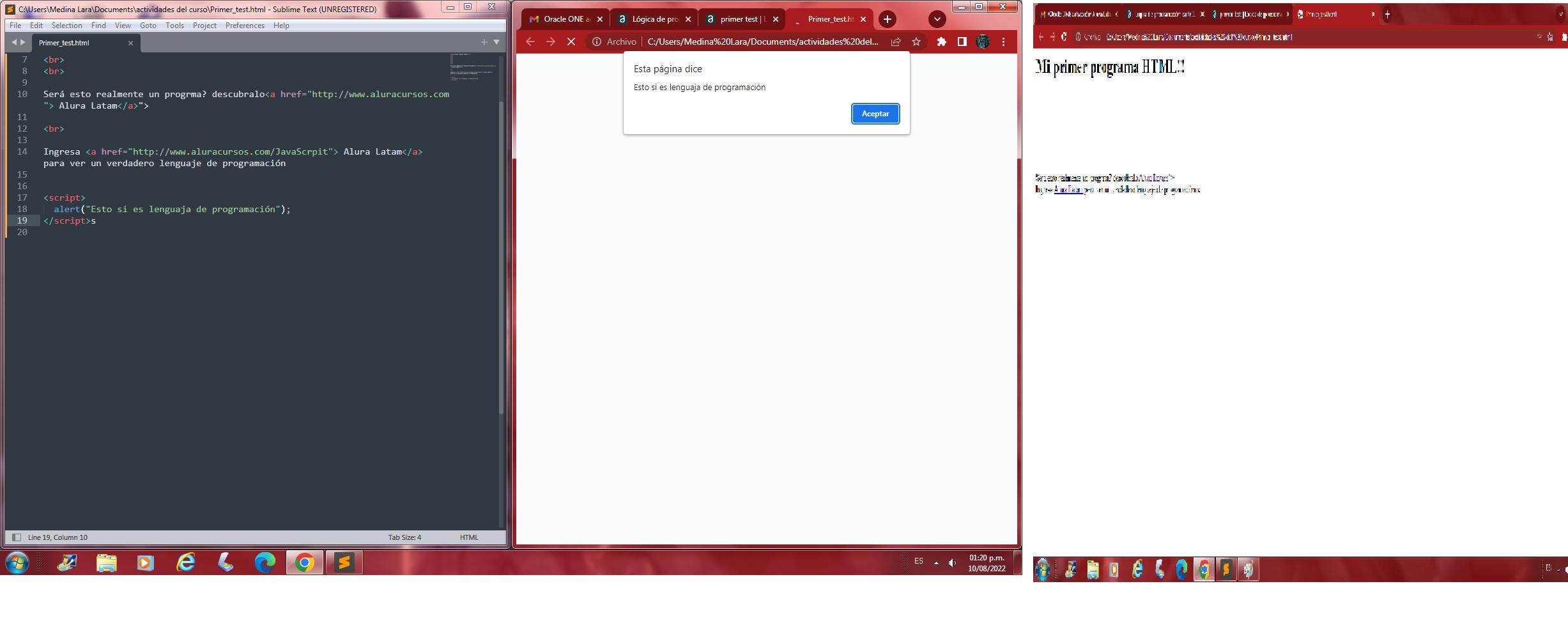View site information next to 'Archivo'
The width and height of the screenshot is (1568, 639).
coord(596,42)
